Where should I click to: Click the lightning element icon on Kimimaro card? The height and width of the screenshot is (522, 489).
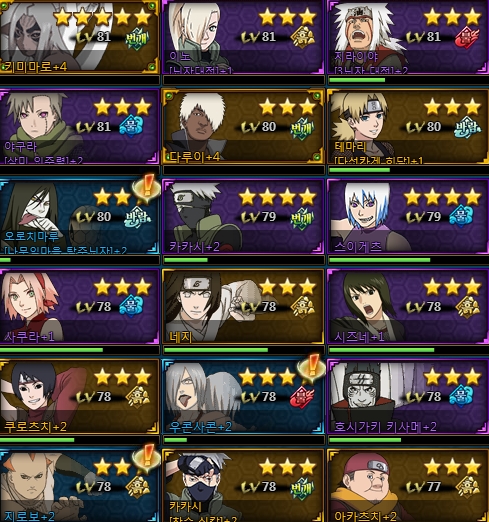(x=137, y=39)
